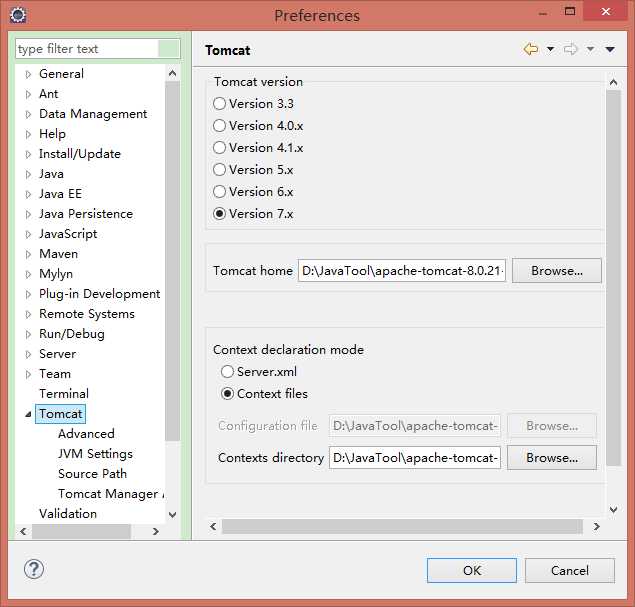
Task: Click the type filter text field
Action: pyautogui.click(x=98, y=49)
